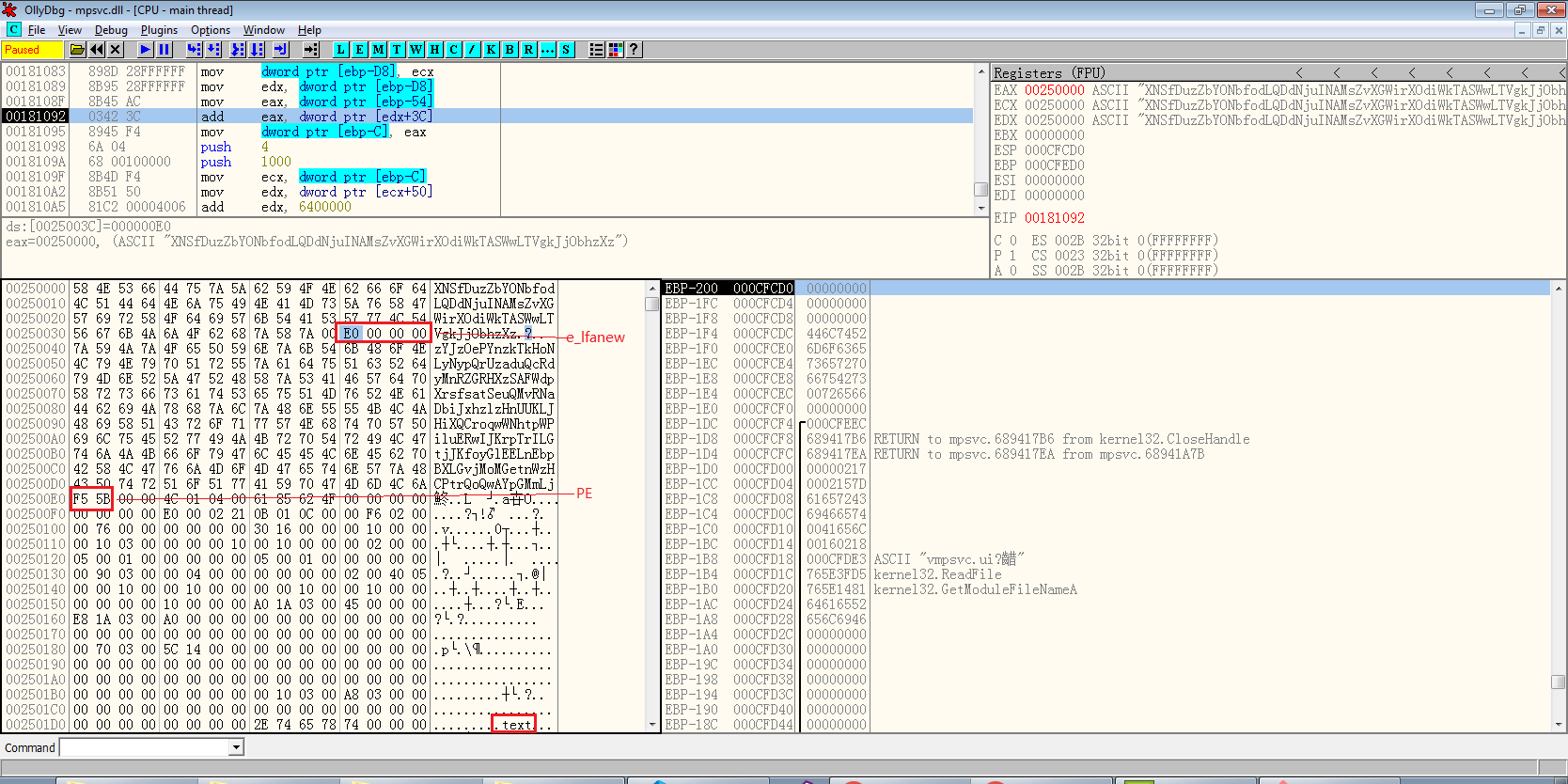Screen dimensions: 1568x784
Task: Pause execution with the pause icon
Action: [x=165, y=50]
